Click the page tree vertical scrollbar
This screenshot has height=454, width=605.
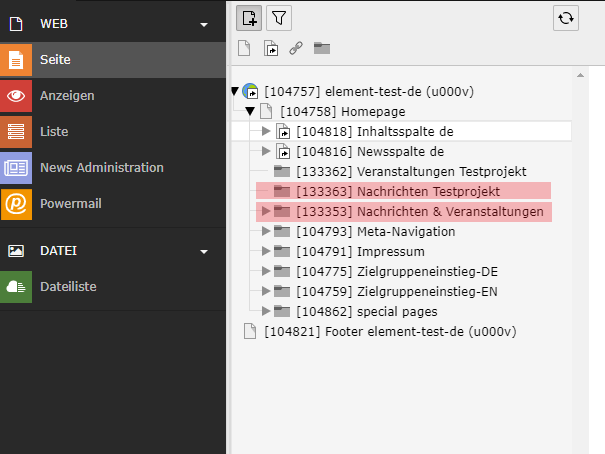[578, 250]
